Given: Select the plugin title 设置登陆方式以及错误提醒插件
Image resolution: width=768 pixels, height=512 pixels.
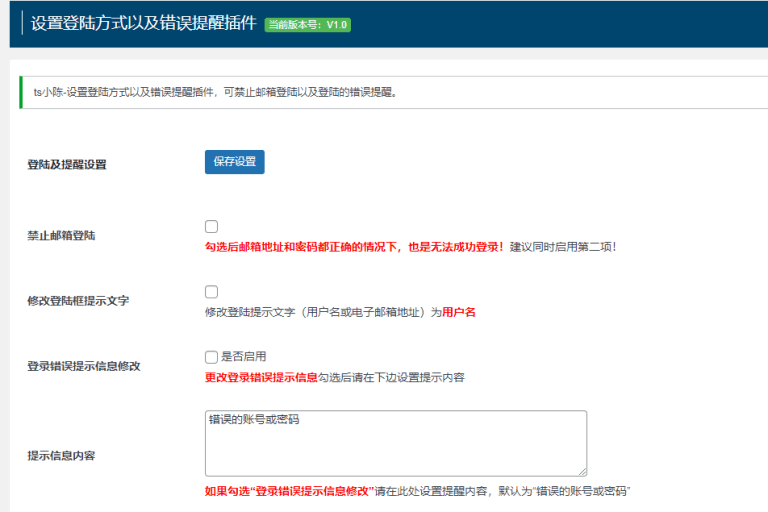Looking at the screenshot, I should pyautogui.click(x=144, y=23).
